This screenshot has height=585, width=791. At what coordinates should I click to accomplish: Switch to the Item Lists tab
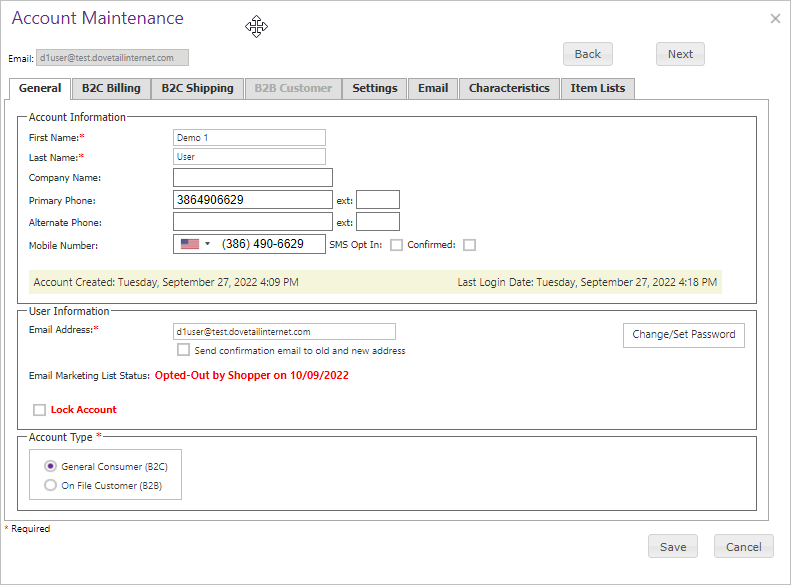597,88
